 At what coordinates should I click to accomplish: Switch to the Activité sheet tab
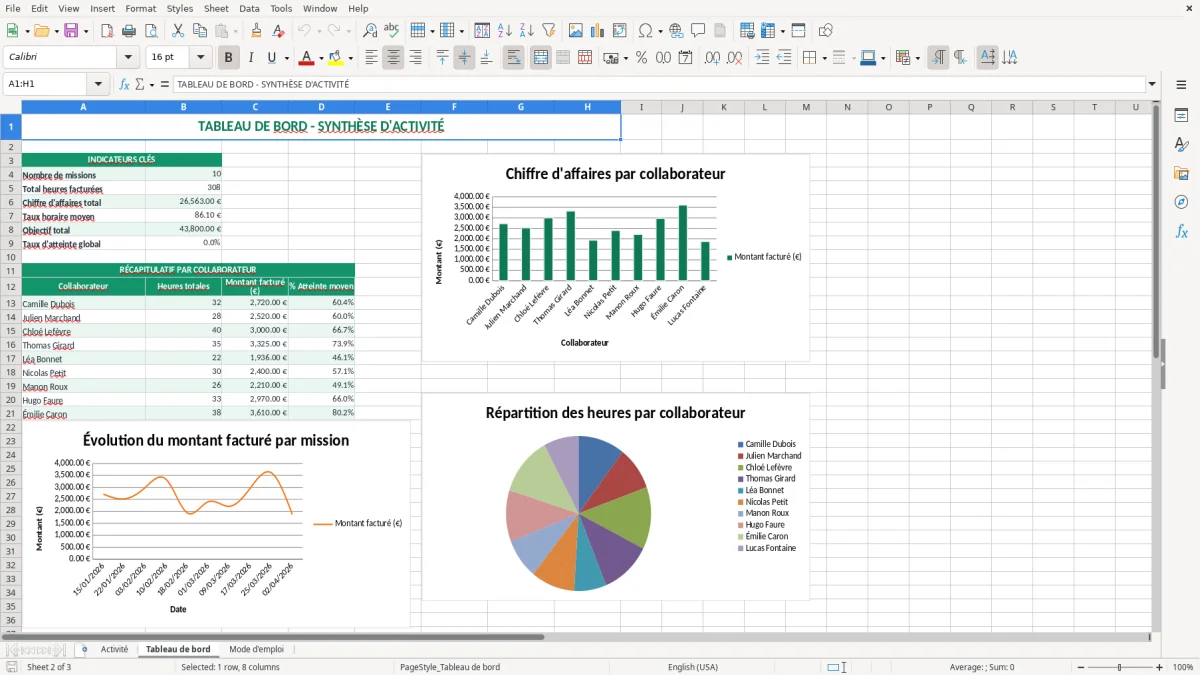114,649
